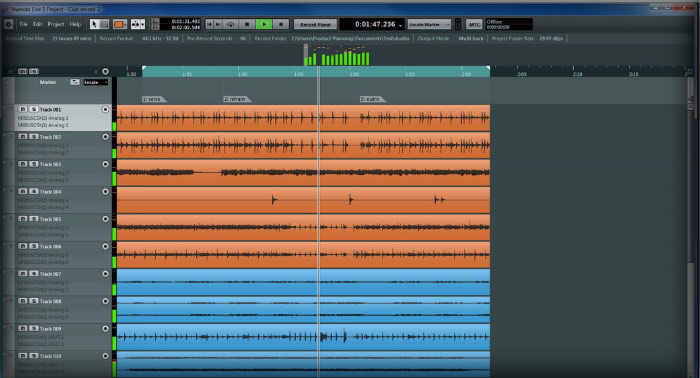Viewport: 700px width, 378px height.
Task: Click the Pre-Record Seconds value 60
Action: point(243,38)
